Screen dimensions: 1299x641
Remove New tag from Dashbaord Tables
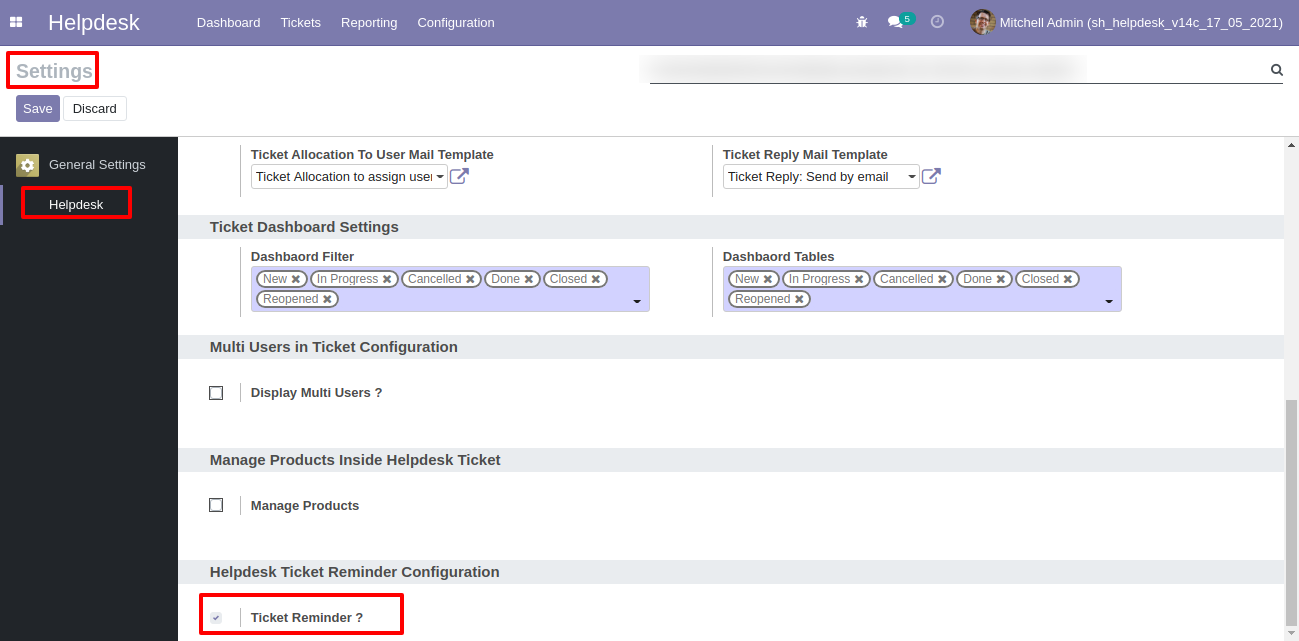(x=768, y=280)
